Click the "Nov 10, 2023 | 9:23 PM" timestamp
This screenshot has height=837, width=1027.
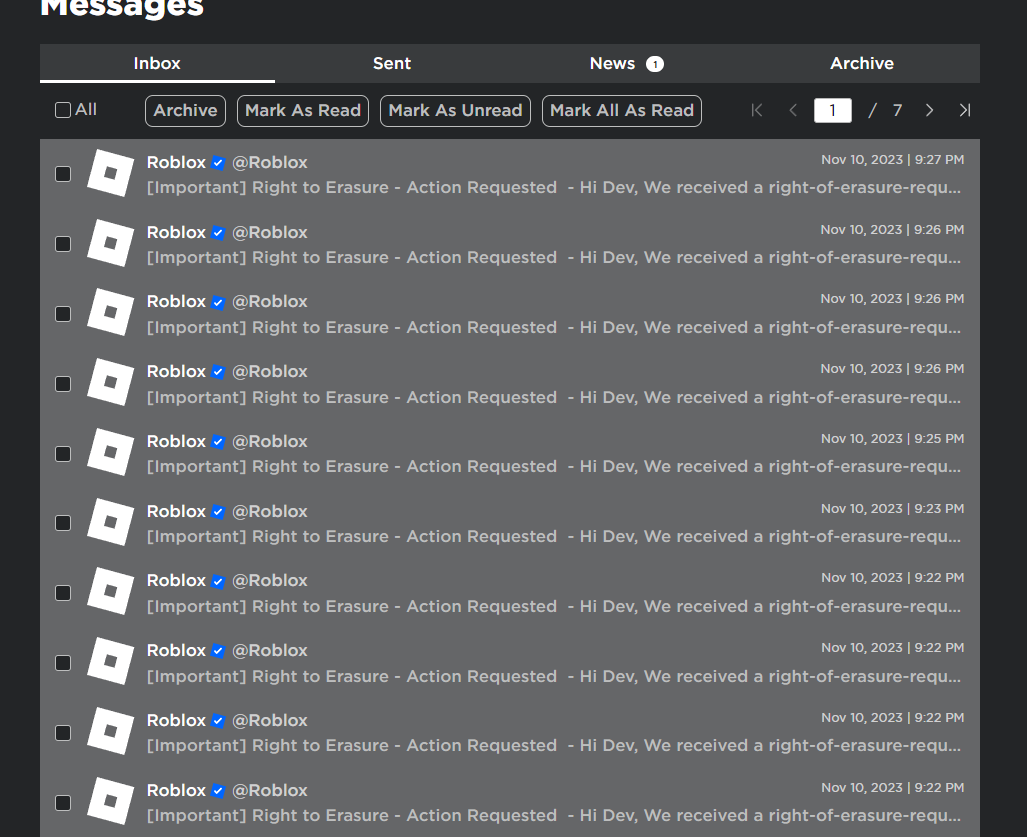coord(893,509)
